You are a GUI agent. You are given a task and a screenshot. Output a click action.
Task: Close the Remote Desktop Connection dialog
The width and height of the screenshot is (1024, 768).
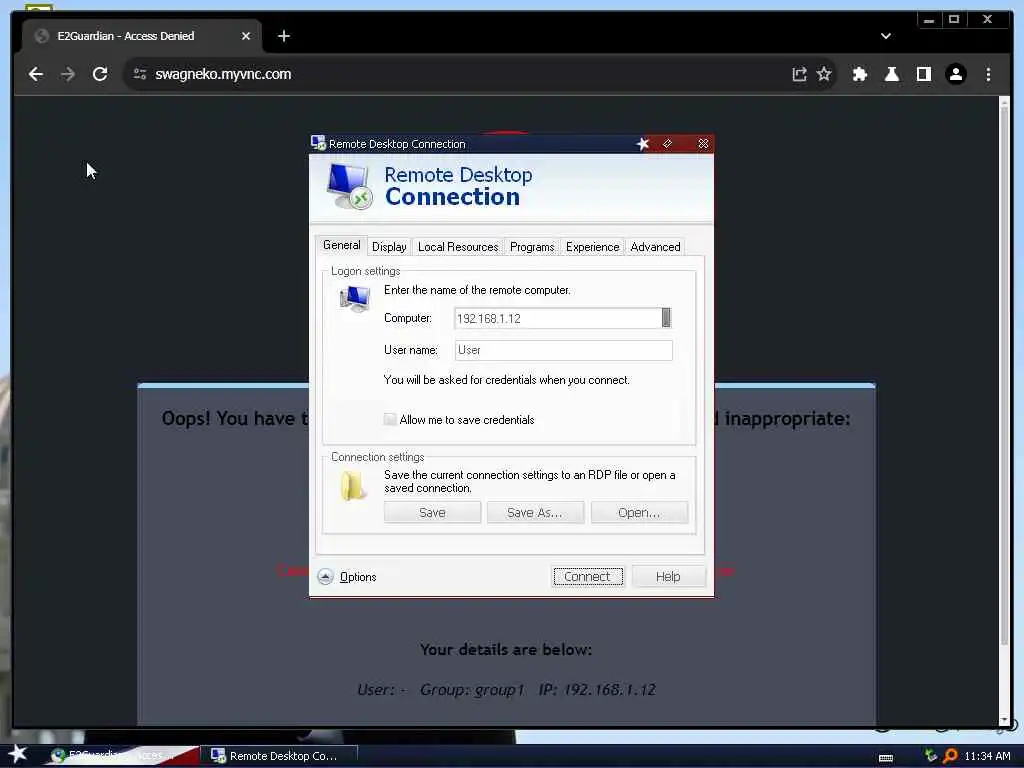click(x=703, y=144)
